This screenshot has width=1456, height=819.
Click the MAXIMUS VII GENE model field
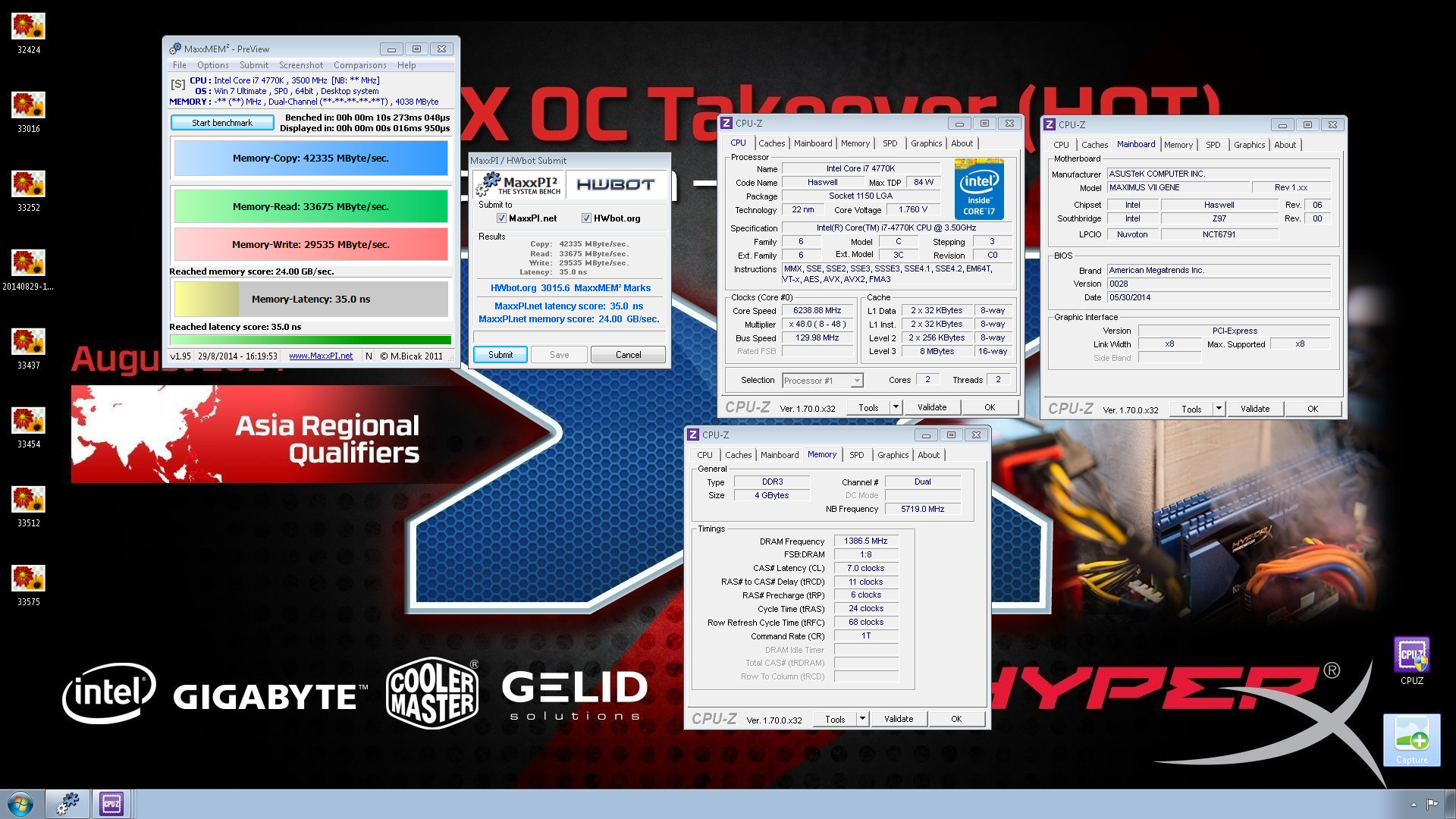pos(1178,187)
